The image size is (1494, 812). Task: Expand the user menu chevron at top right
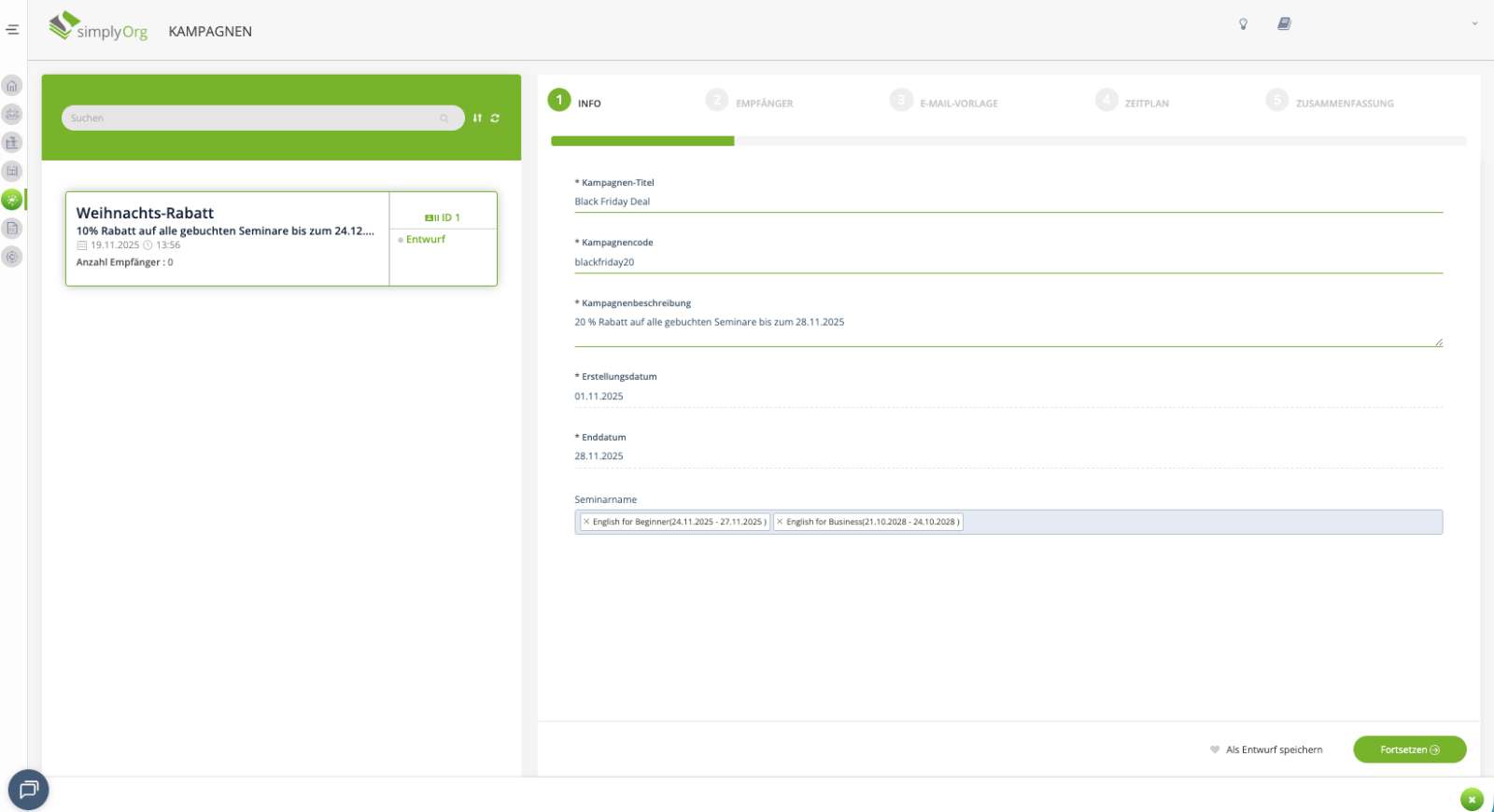1474,24
